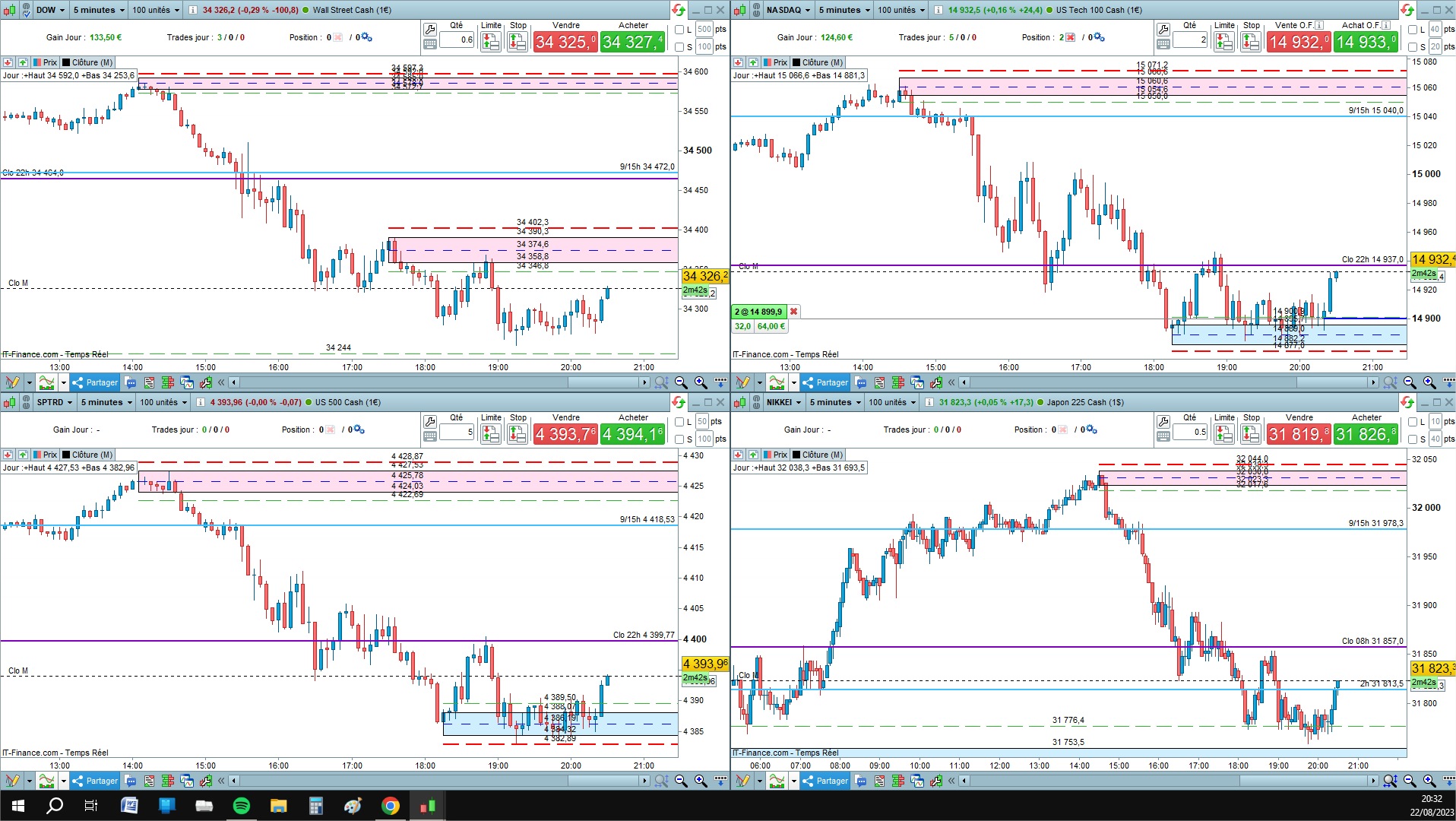Open the drawing pencil tool in DOW chart

click(12, 382)
